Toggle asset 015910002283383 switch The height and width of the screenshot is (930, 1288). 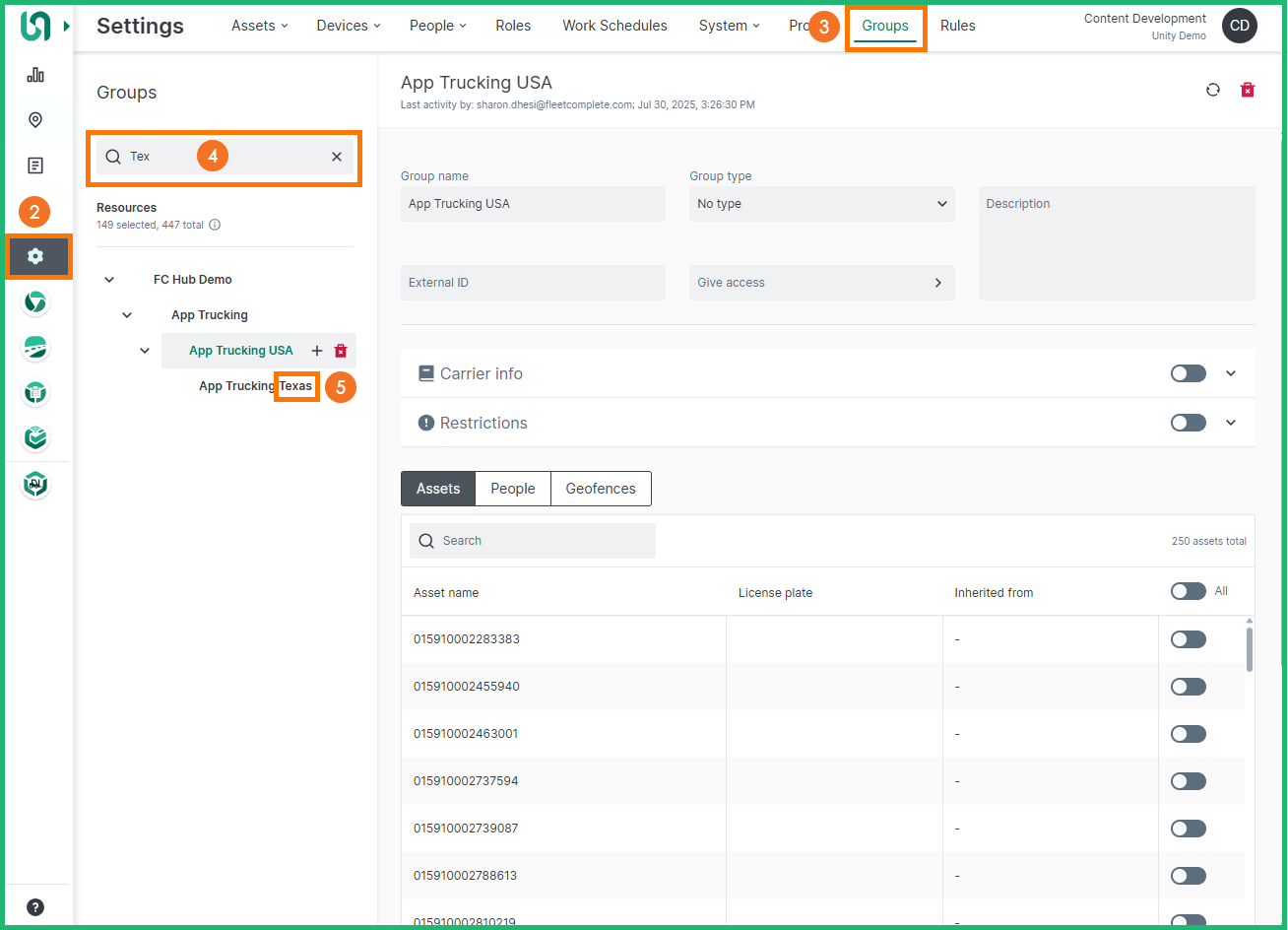coord(1188,639)
